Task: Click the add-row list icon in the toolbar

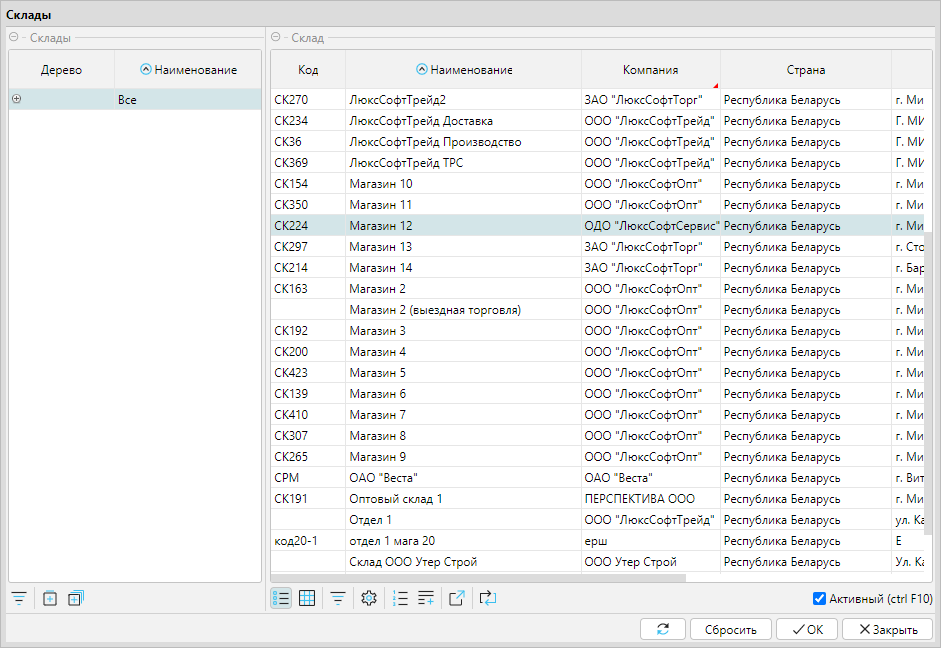Action: pos(426,598)
